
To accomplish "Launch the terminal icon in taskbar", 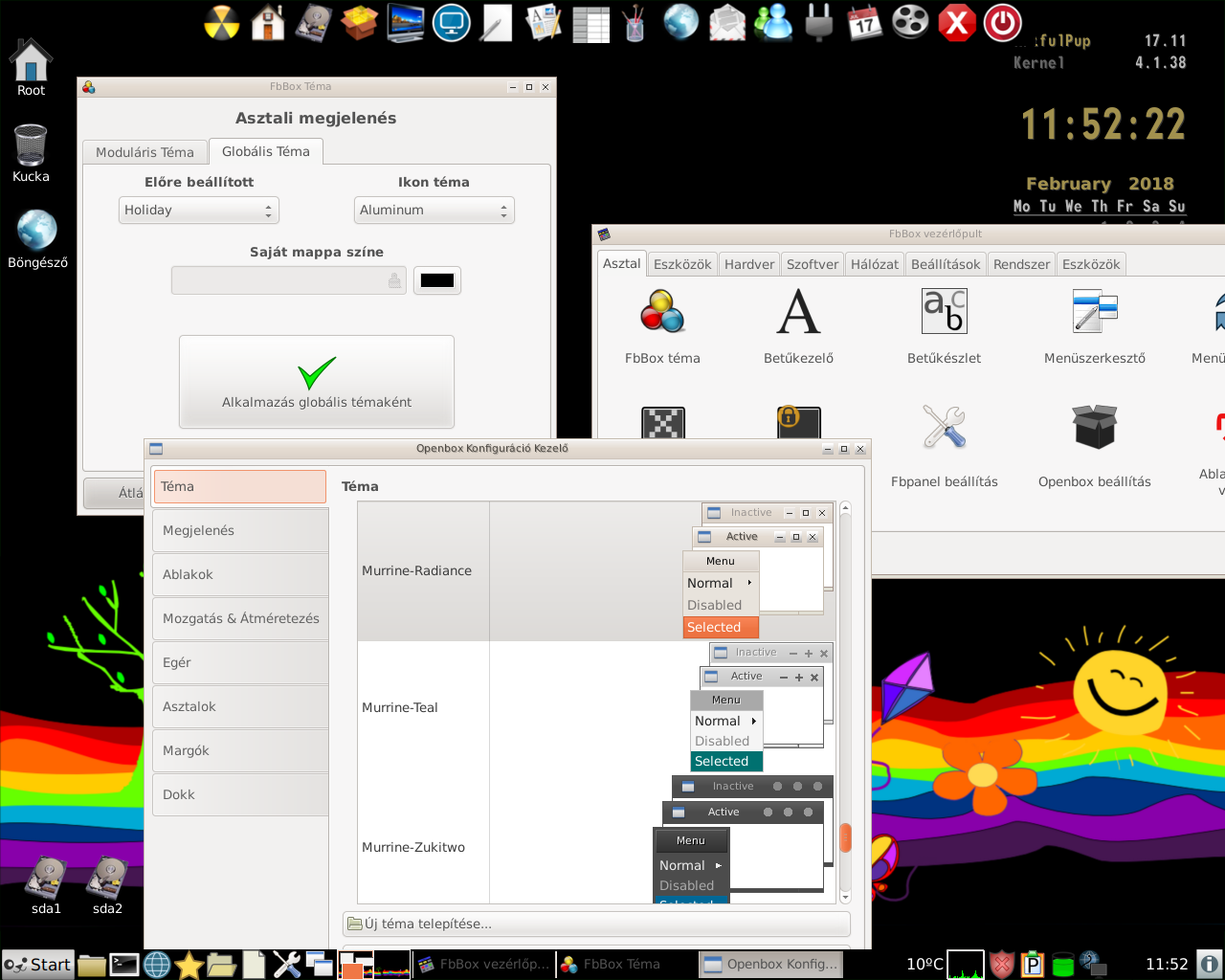I will tap(124, 965).
